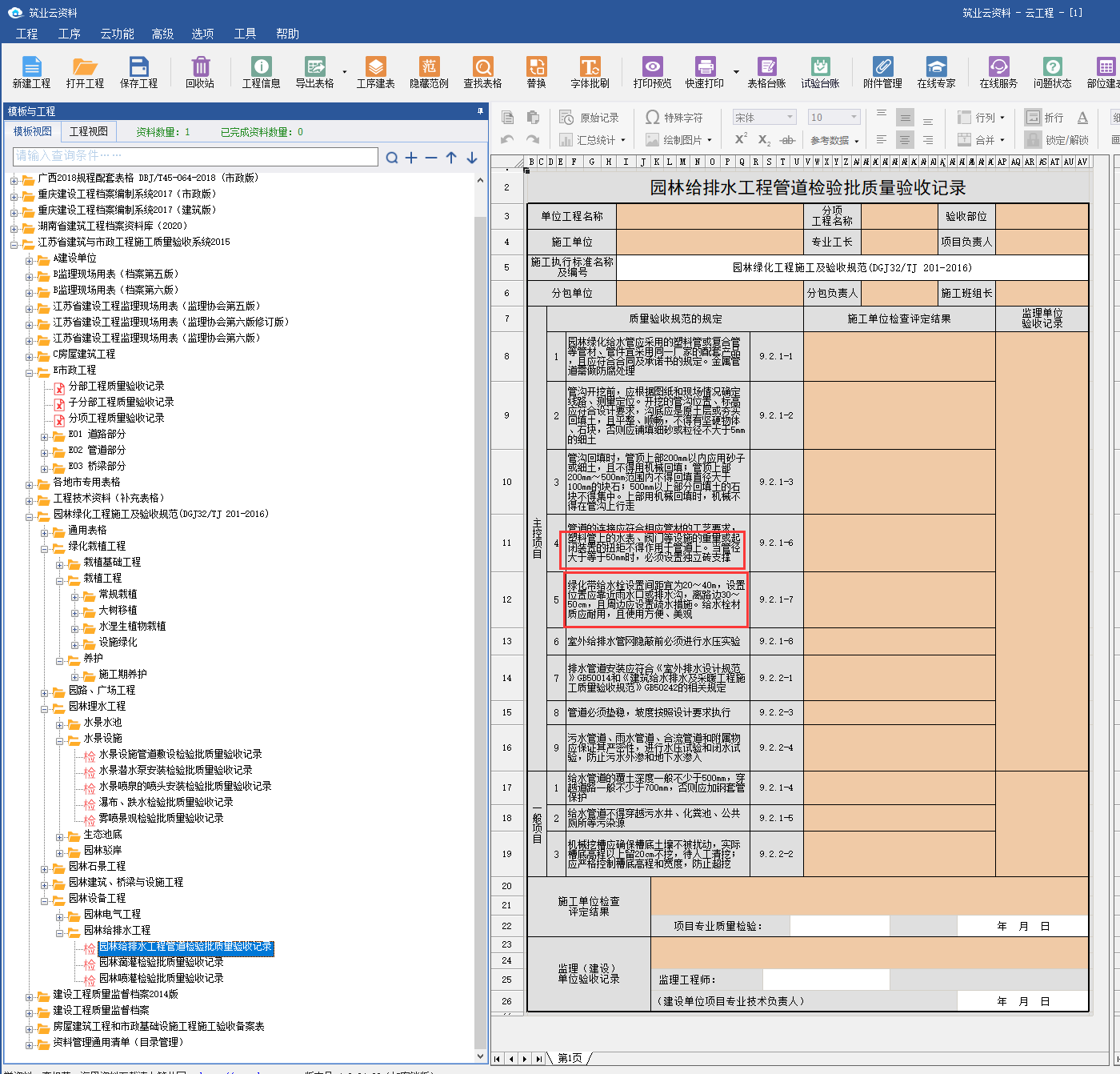Click the 特殊字符 button
Viewport: 1120px width, 1074px height.
(x=674, y=118)
